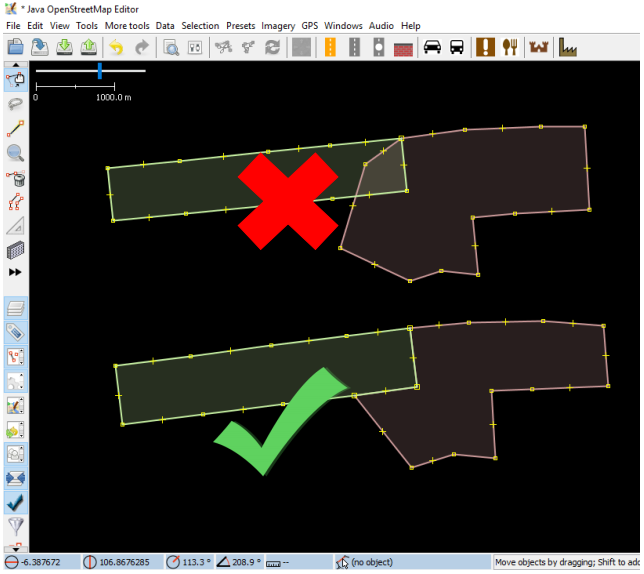Expand hidden tools with double-arrow button

coord(16,272)
